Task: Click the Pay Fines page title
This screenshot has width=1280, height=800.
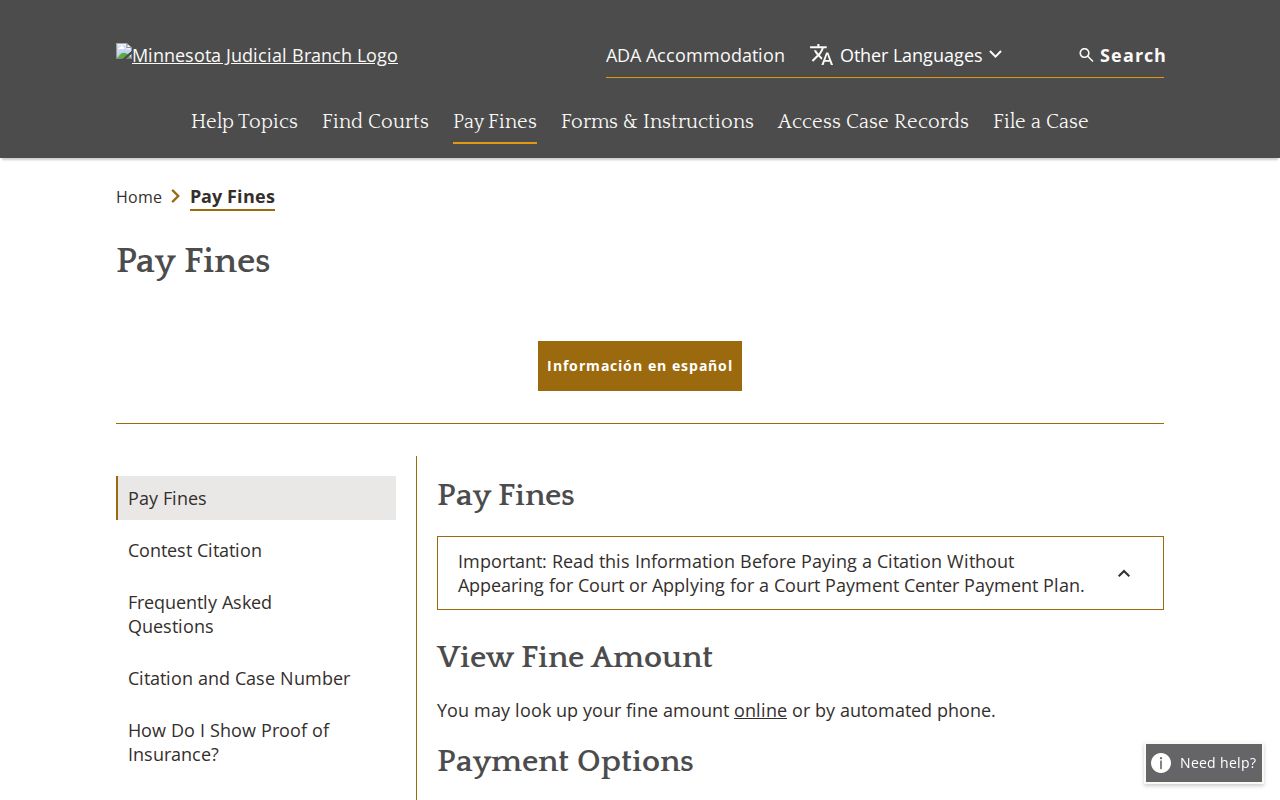Action: [x=193, y=261]
